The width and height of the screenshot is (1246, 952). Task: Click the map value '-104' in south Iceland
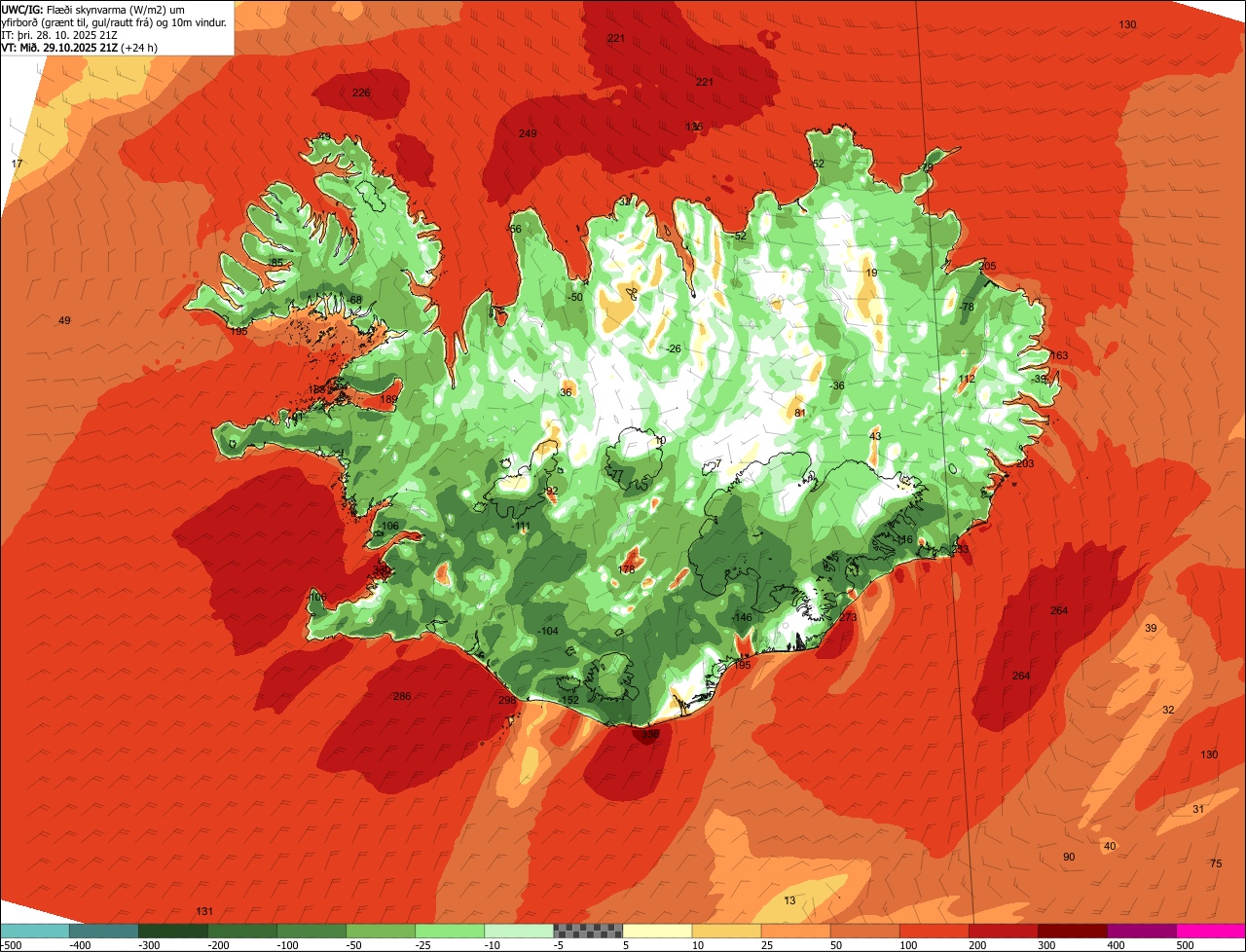548,631
